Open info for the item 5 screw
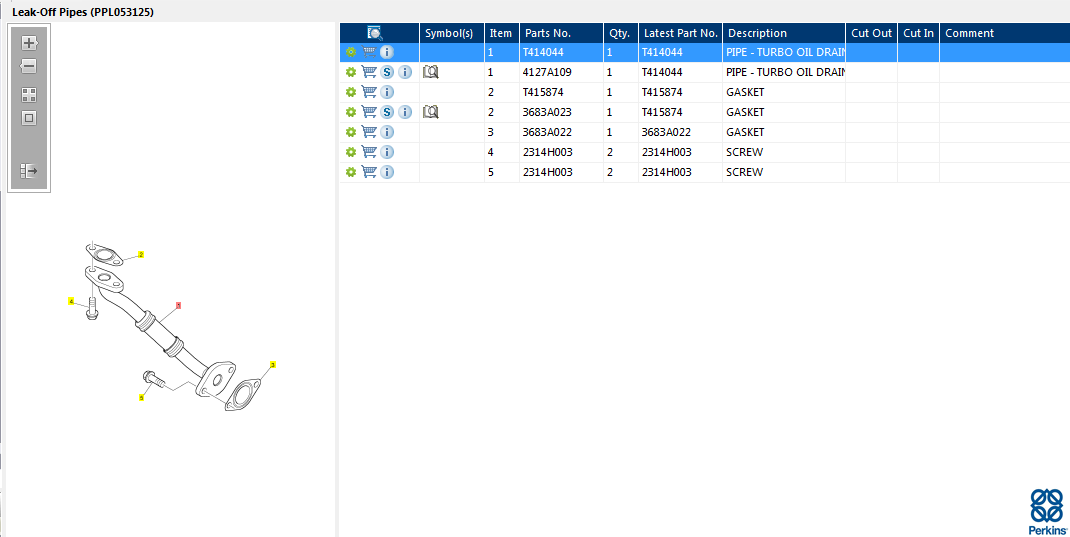This screenshot has height=537, width=1070. 387,172
